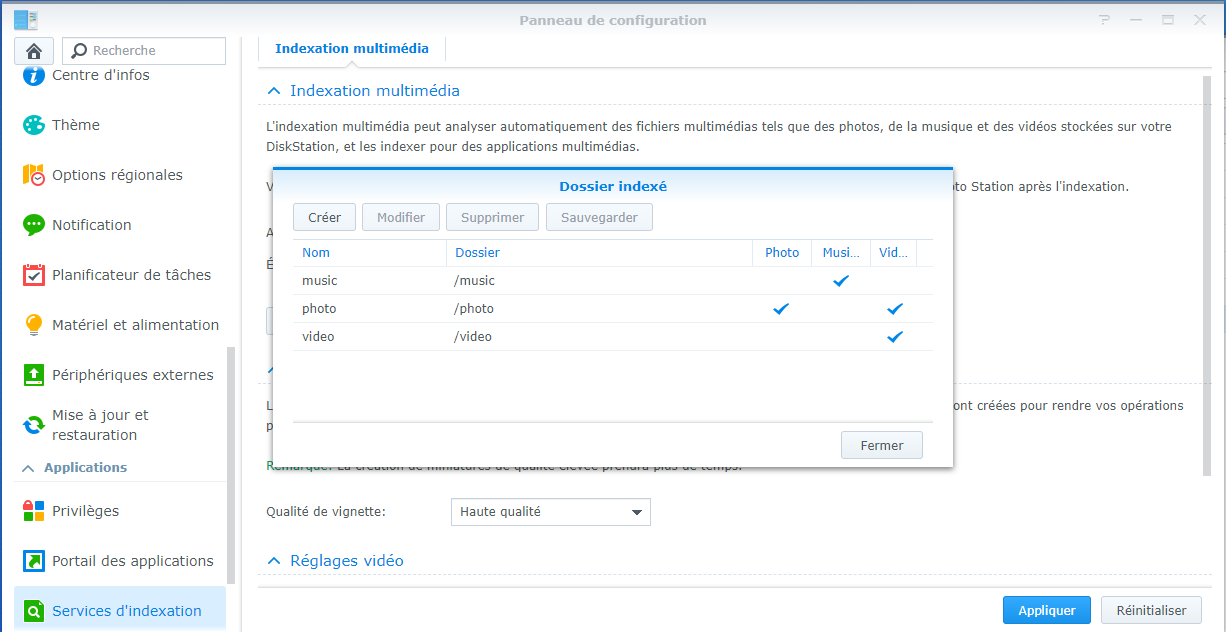This screenshot has width=1226, height=632.
Task: Toggle Music checkmark for music folder
Action: (x=841, y=281)
